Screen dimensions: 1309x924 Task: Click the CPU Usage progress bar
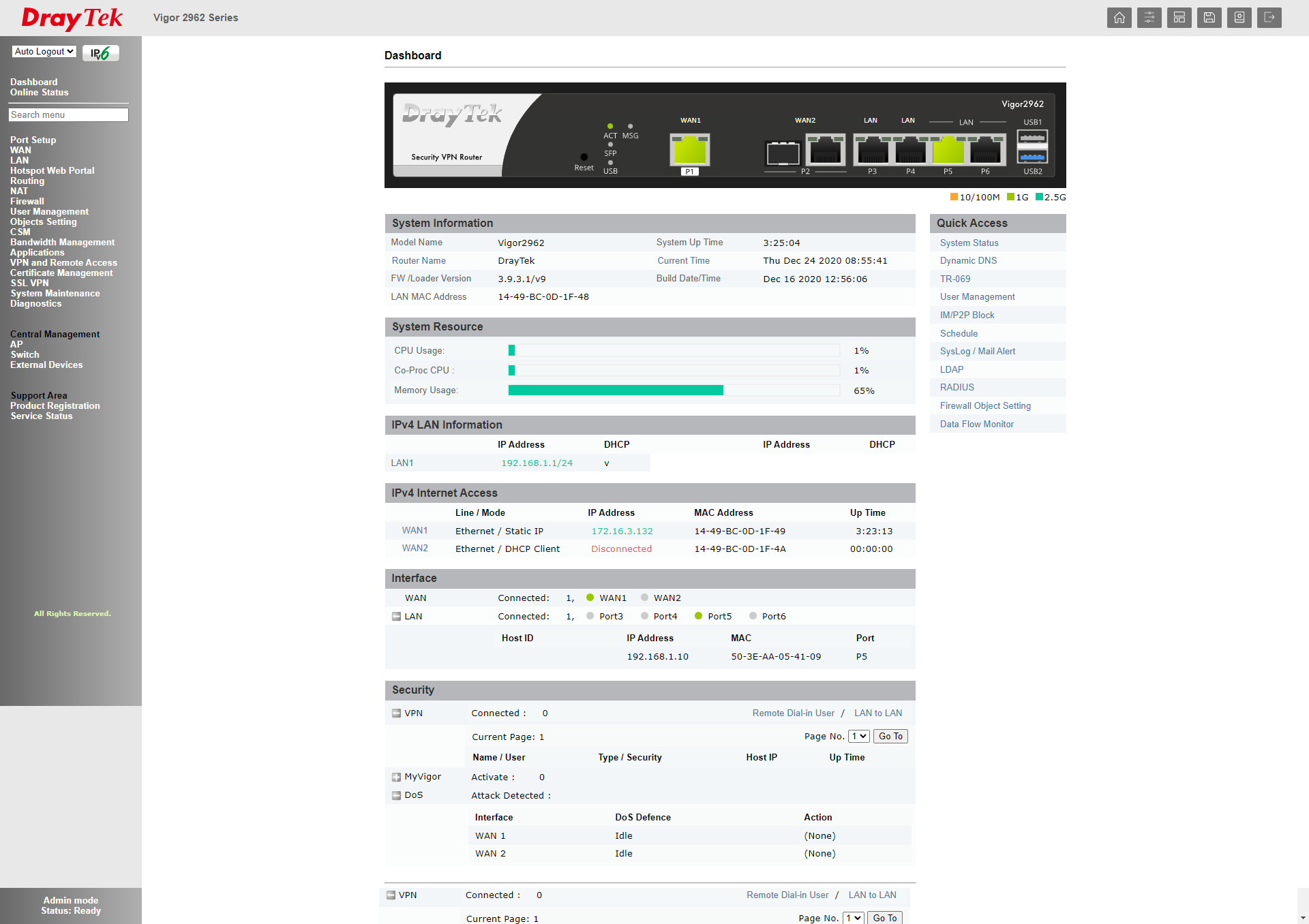point(674,351)
